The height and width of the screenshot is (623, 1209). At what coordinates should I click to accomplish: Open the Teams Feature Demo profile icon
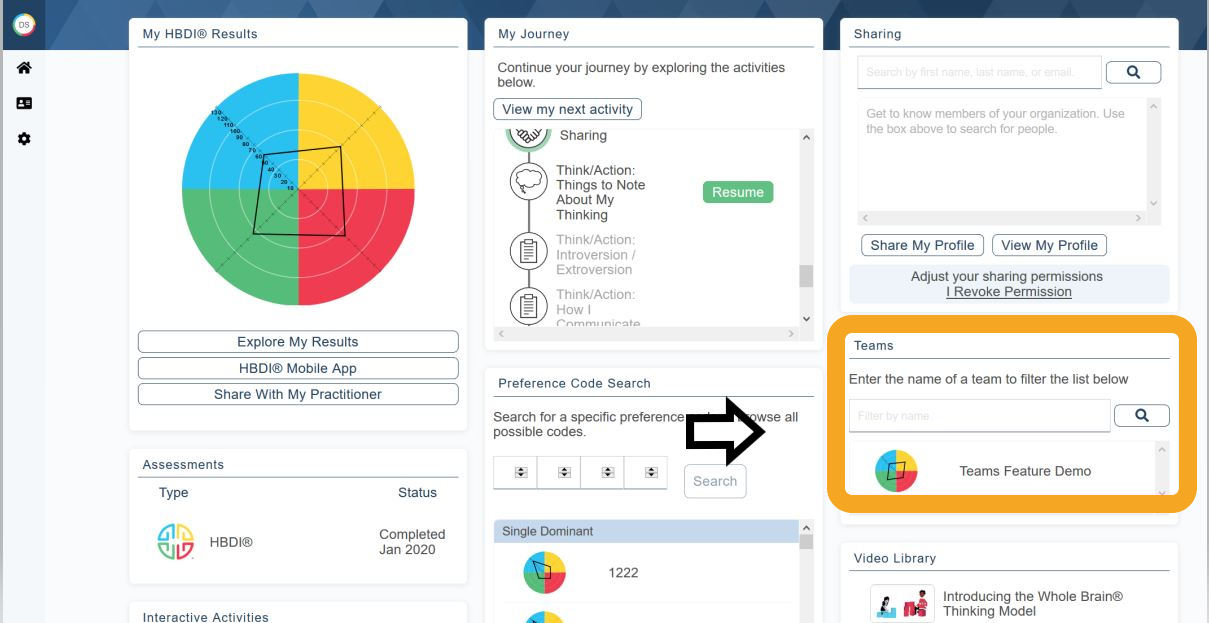tap(896, 471)
